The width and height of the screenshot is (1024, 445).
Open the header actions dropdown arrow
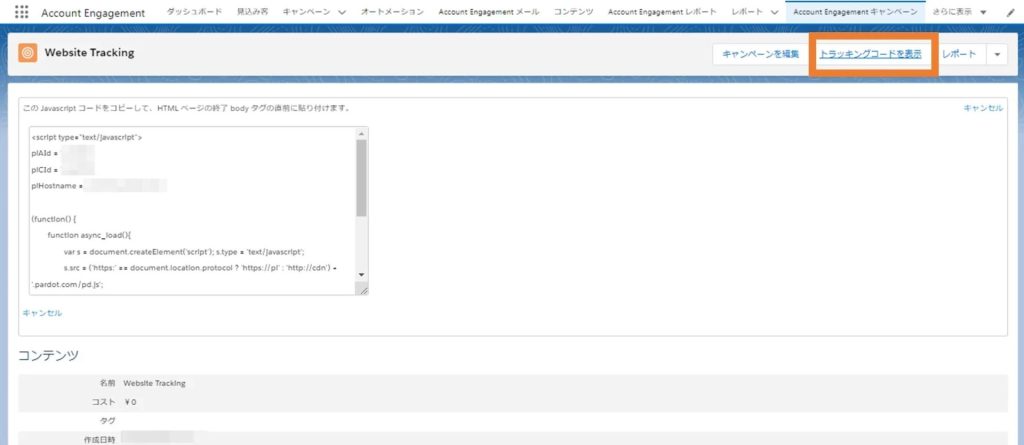tap(997, 55)
